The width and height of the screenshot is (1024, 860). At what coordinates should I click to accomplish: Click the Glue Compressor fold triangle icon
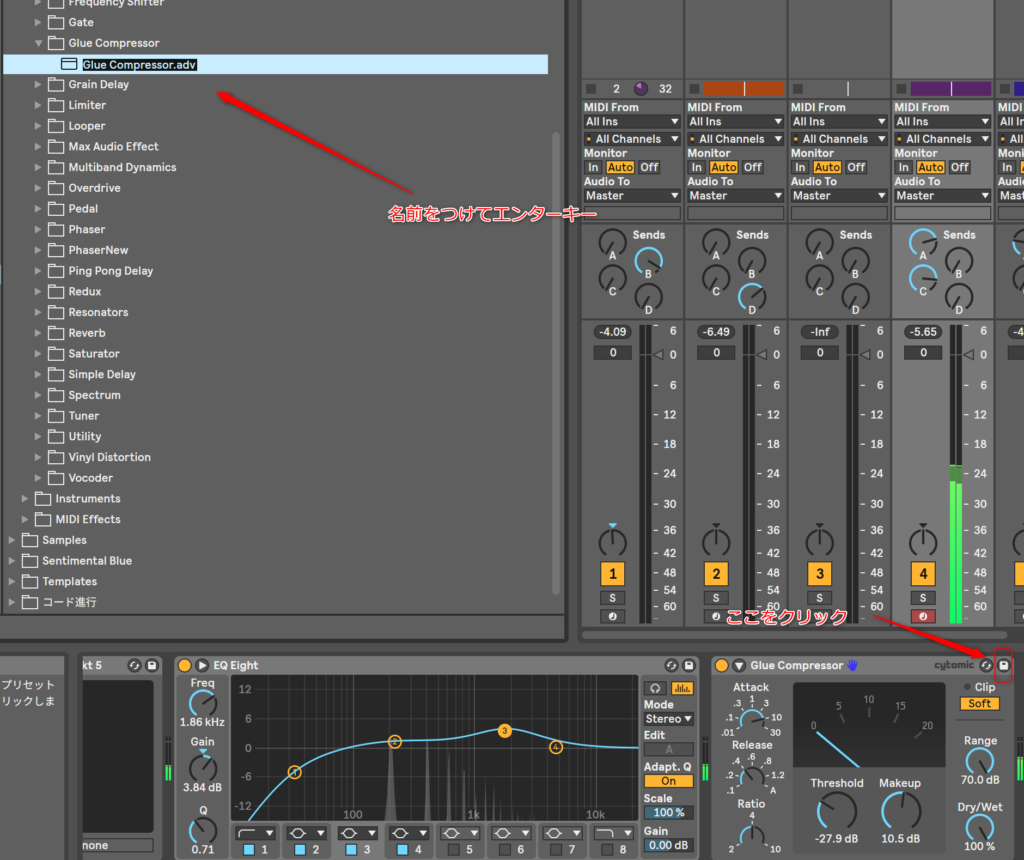coord(739,665)
